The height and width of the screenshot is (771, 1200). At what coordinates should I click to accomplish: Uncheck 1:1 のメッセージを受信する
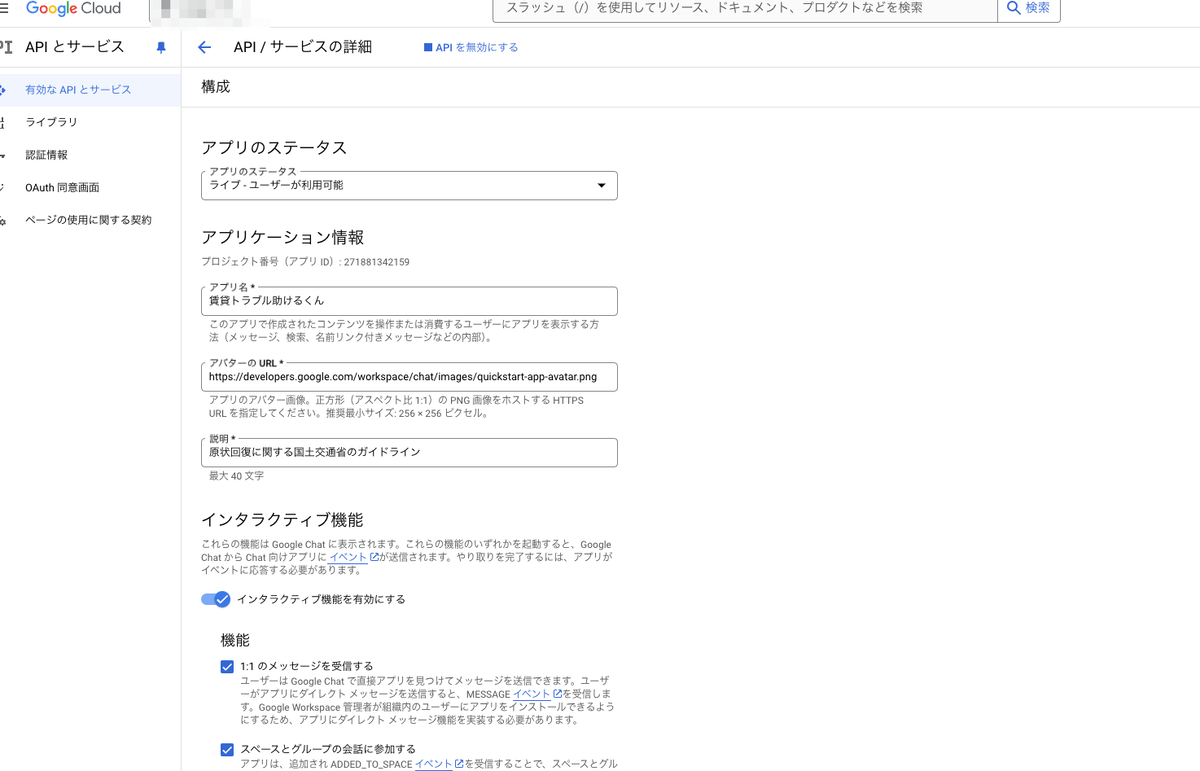pos(227,666)
